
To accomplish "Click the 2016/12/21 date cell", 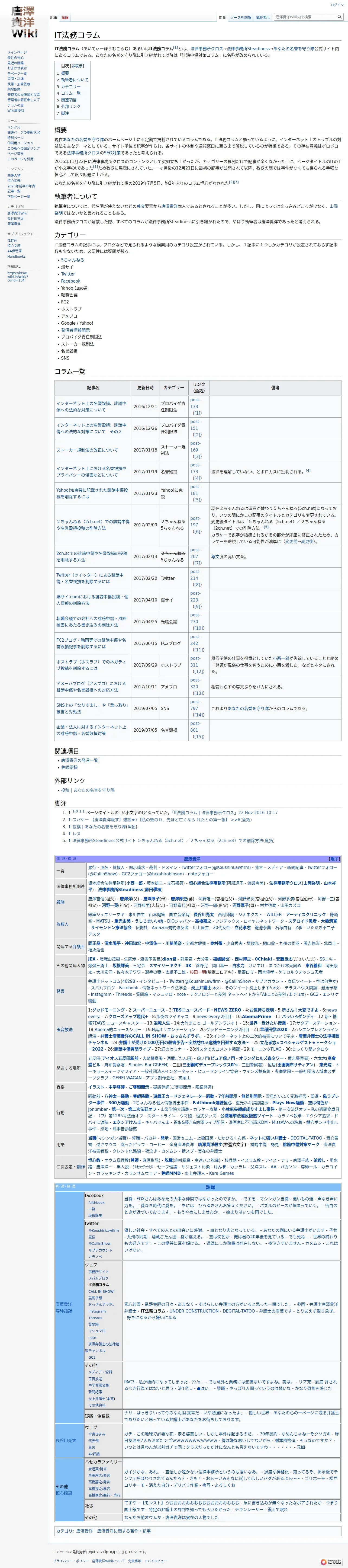I will (x=145, y=407).
